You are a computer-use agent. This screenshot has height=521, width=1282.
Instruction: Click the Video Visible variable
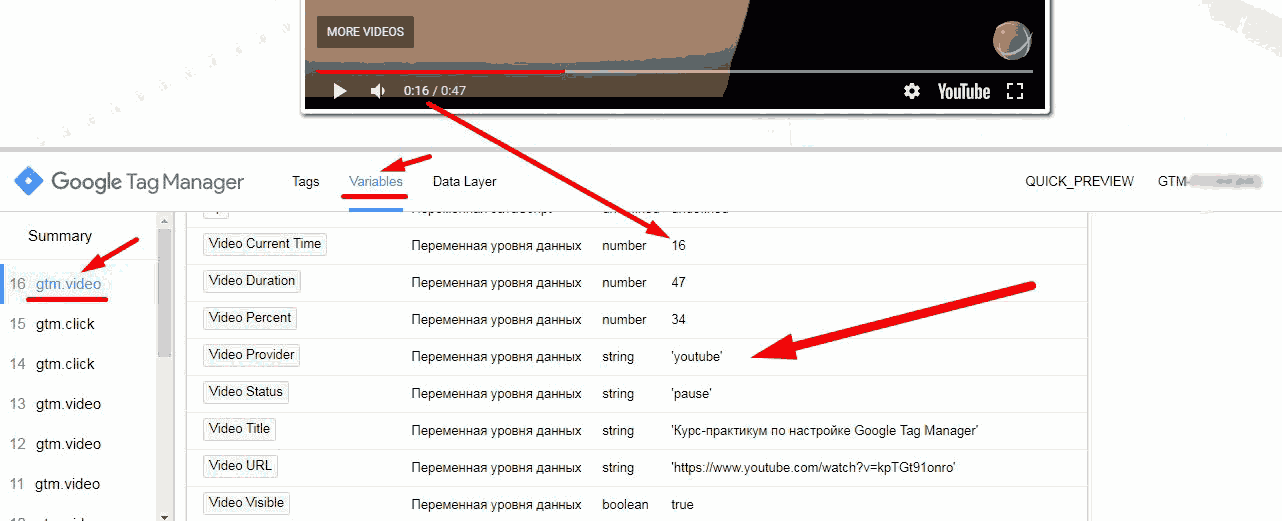click(247, 503)
